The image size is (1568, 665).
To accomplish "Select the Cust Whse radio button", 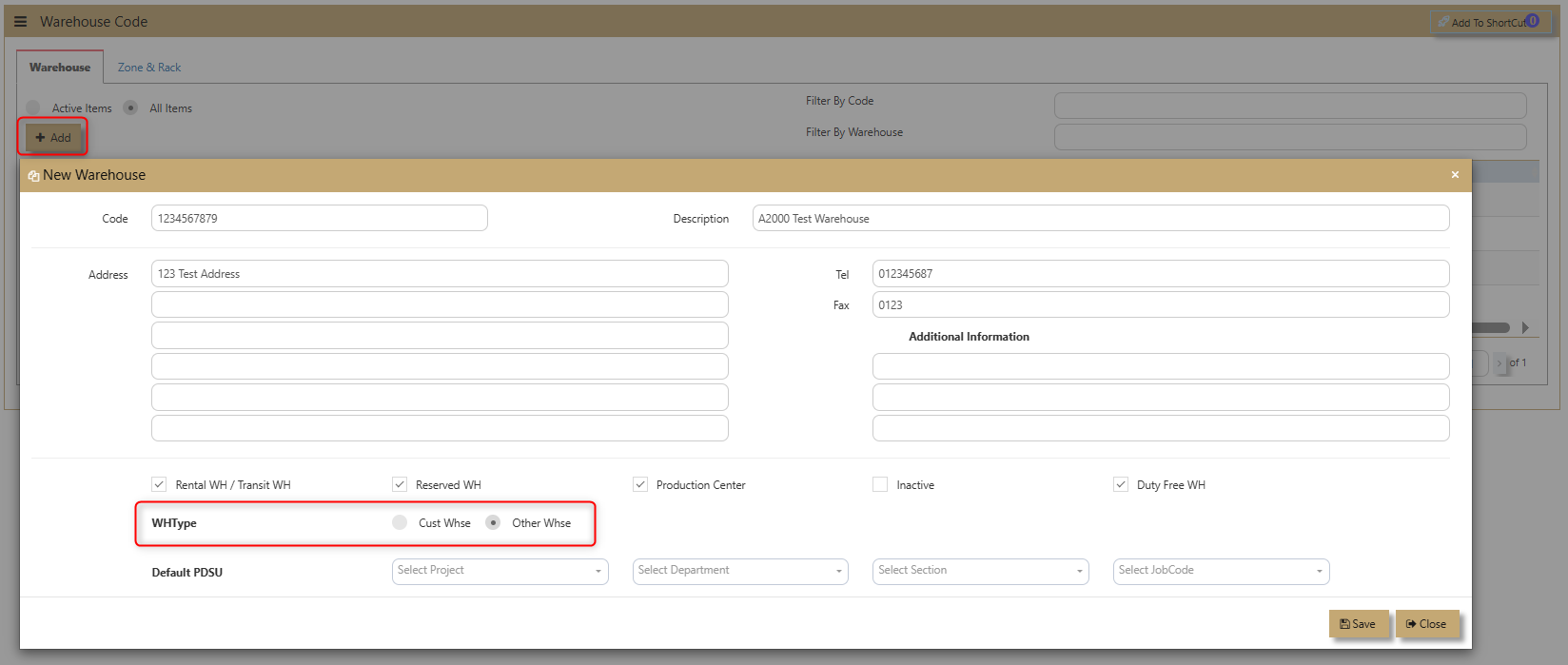I will point(400,522).
